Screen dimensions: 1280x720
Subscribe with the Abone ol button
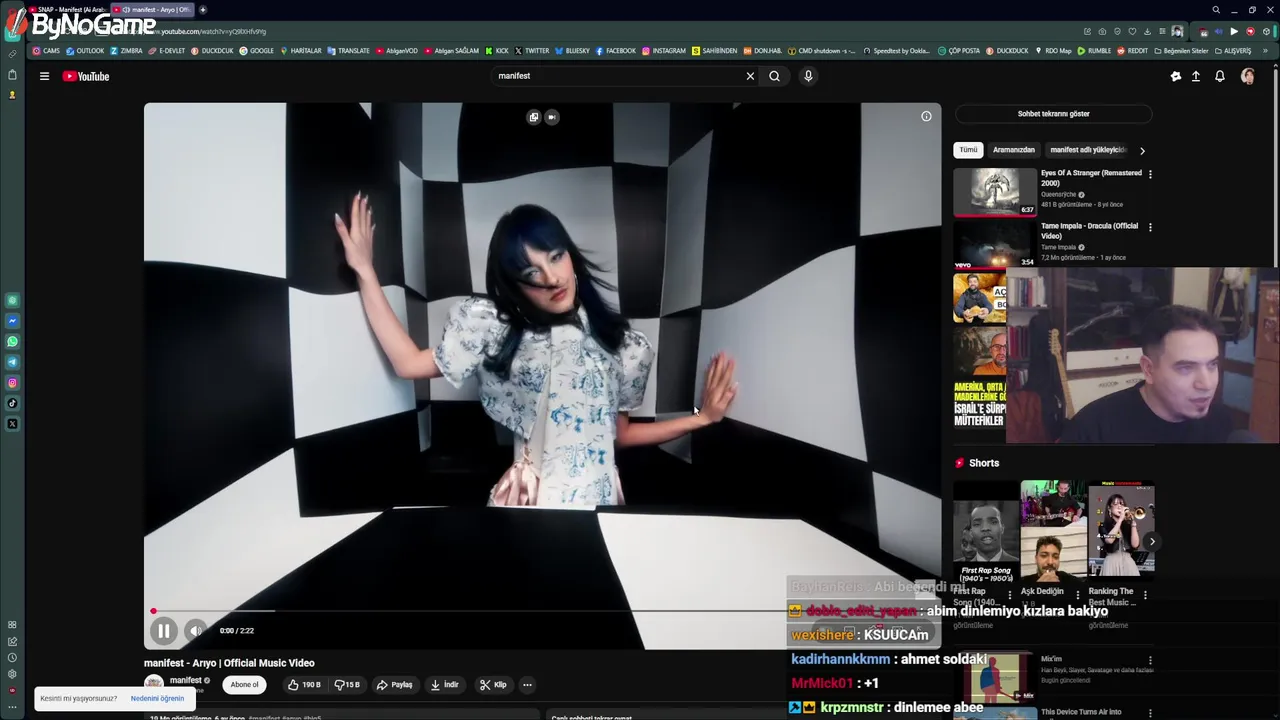[x=244, y=685]
